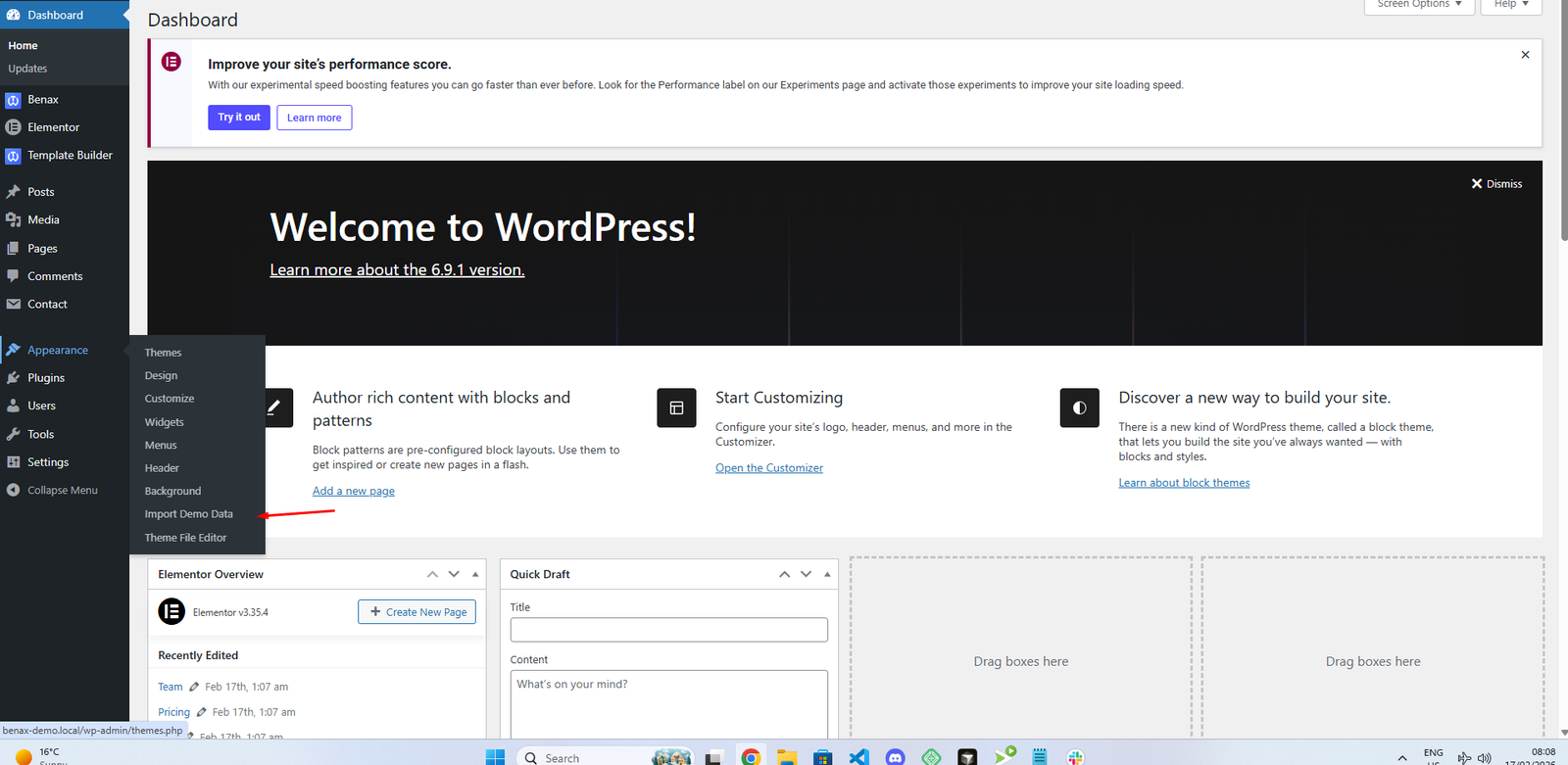This screenshot has width=1568, height=765.
Task: Click the Elementor round logo in the Overview widget
Action: pyautogui.click(x=171, y=612)
